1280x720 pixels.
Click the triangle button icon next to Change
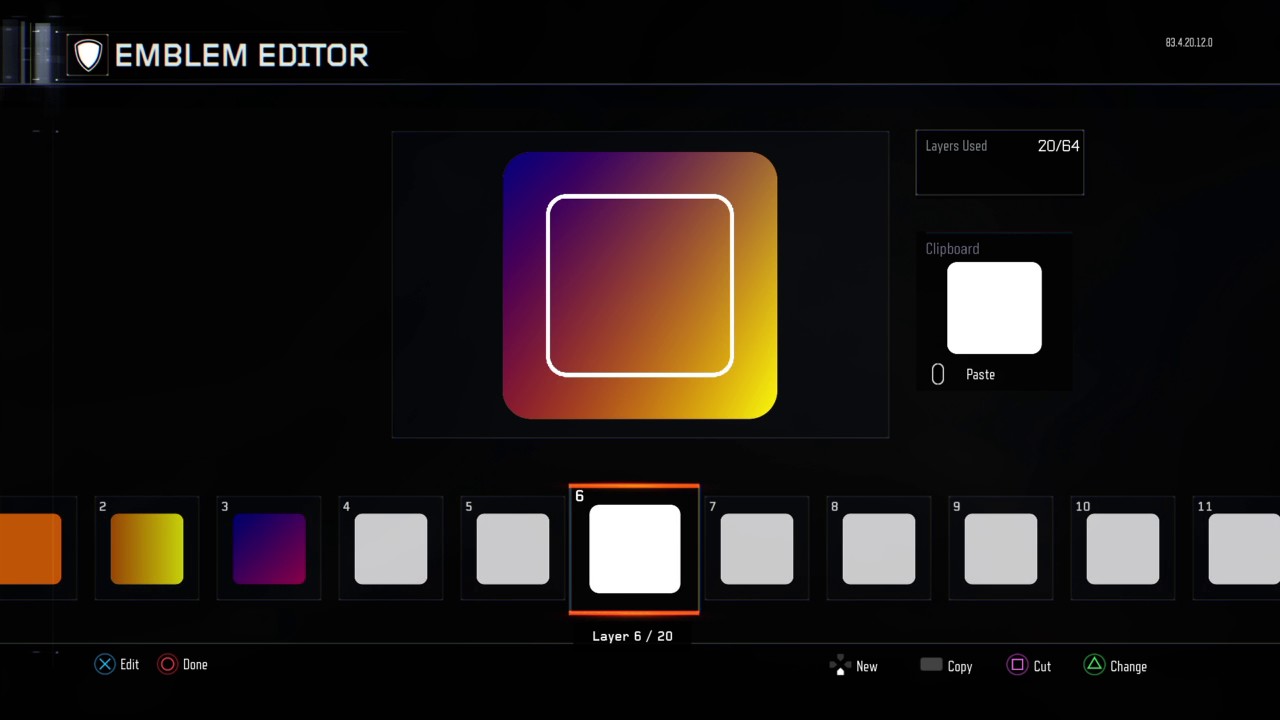click(x=1095, y=665)
